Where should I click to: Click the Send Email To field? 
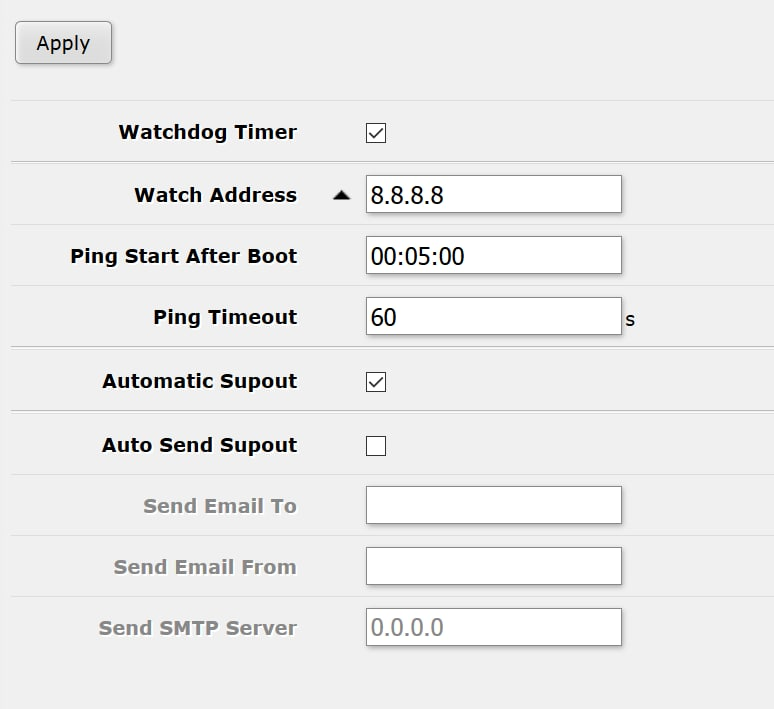tap(494, 505)
